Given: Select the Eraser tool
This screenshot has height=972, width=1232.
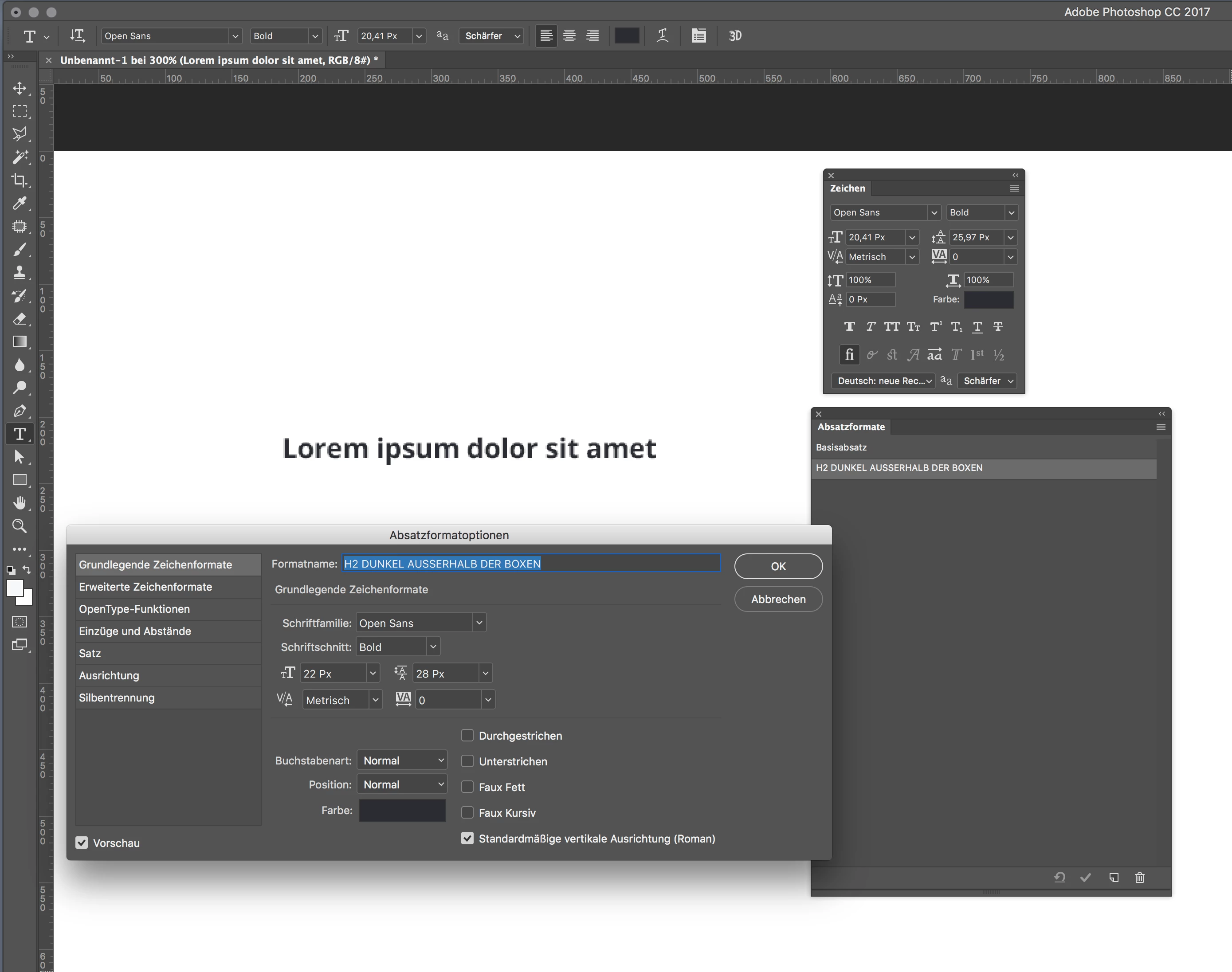Looking at the screenshot, I should point(20,319).
